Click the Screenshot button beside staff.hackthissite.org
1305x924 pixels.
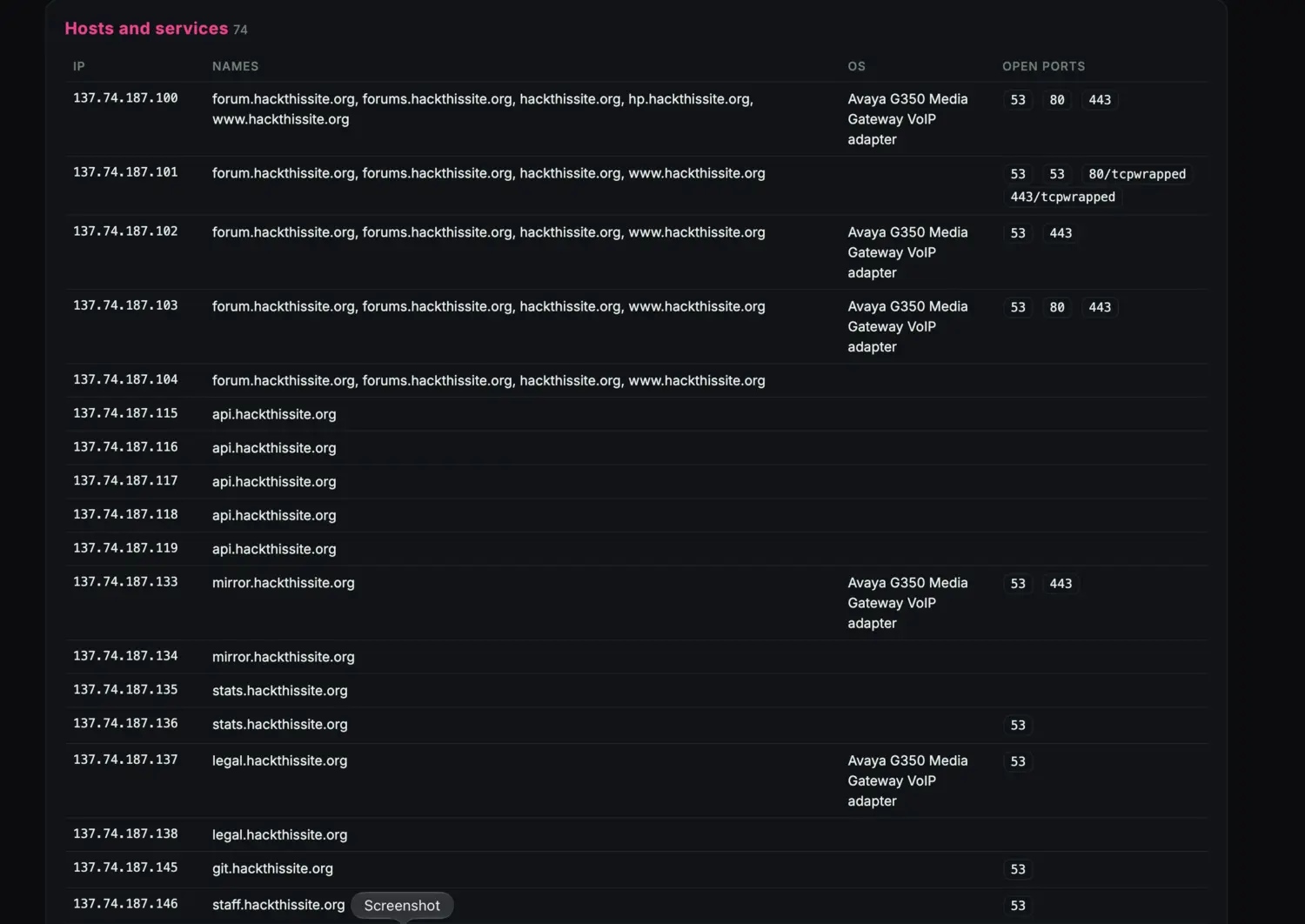coord(402,906)
